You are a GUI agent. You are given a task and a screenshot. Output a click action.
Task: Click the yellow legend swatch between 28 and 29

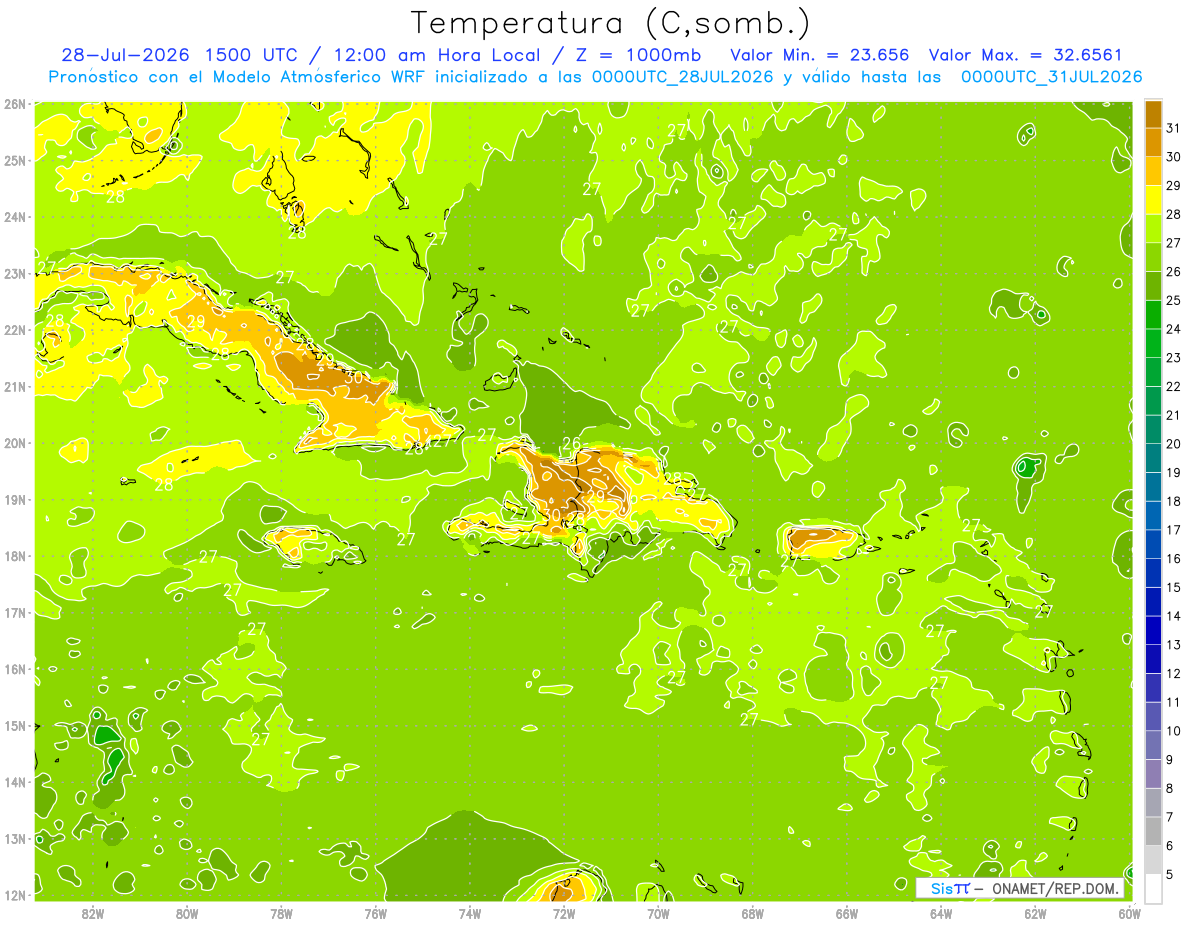pyautogui.click(x=1153, y=200)
